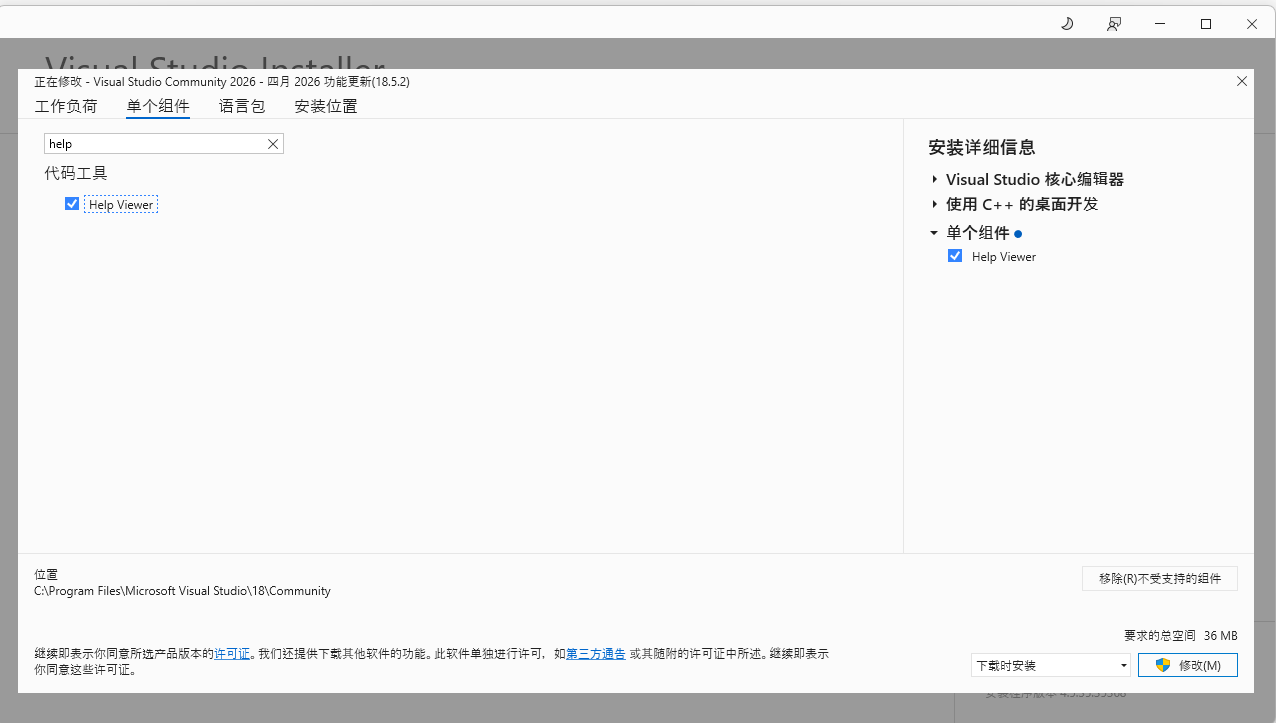Viewport: 1276px width, 723px height.
Task: Go to the 安装位置 tab
Action: tap(326, 106)
